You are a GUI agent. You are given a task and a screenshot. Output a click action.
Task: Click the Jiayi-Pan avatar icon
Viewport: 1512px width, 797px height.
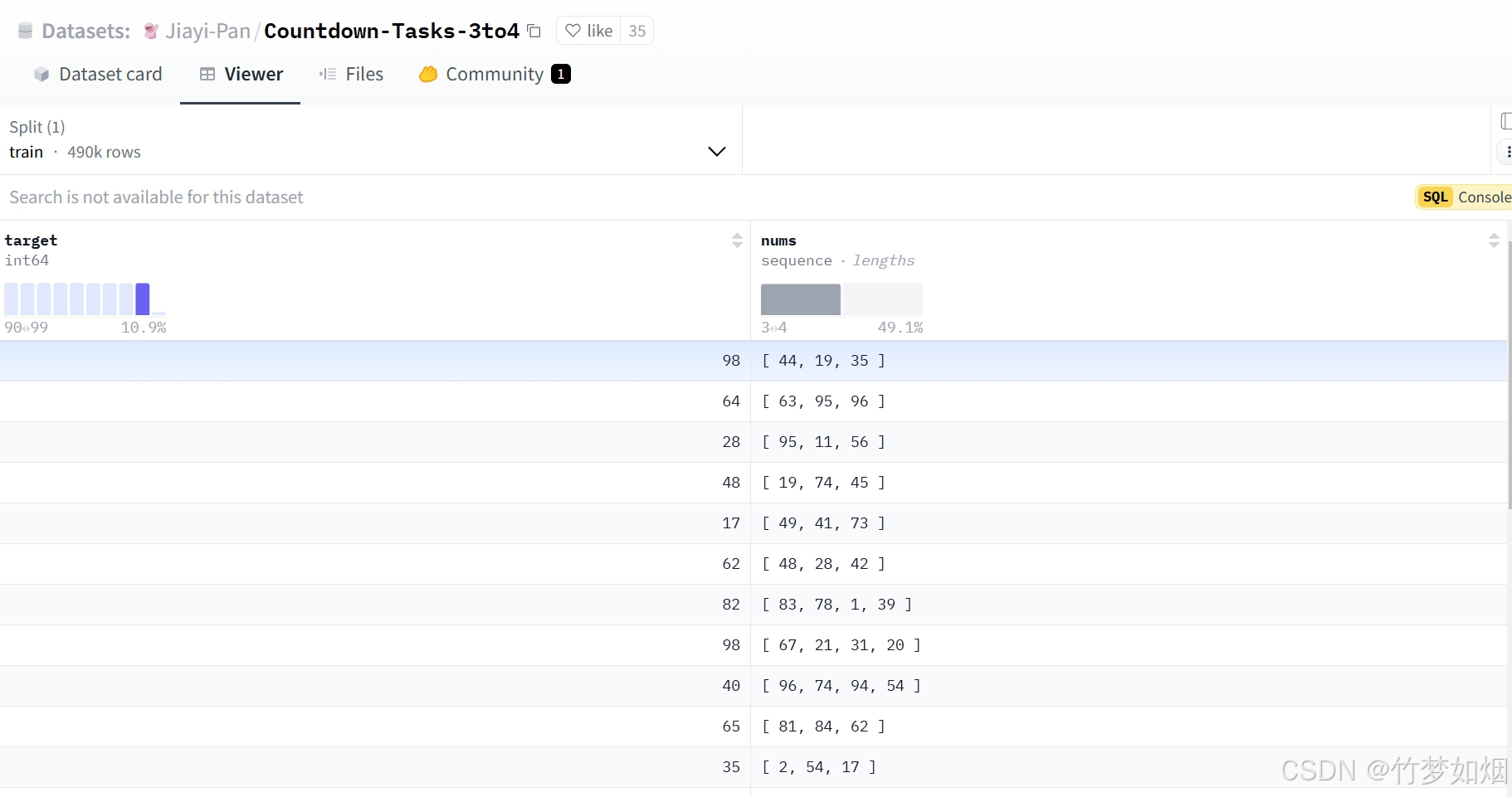(151, 31)
